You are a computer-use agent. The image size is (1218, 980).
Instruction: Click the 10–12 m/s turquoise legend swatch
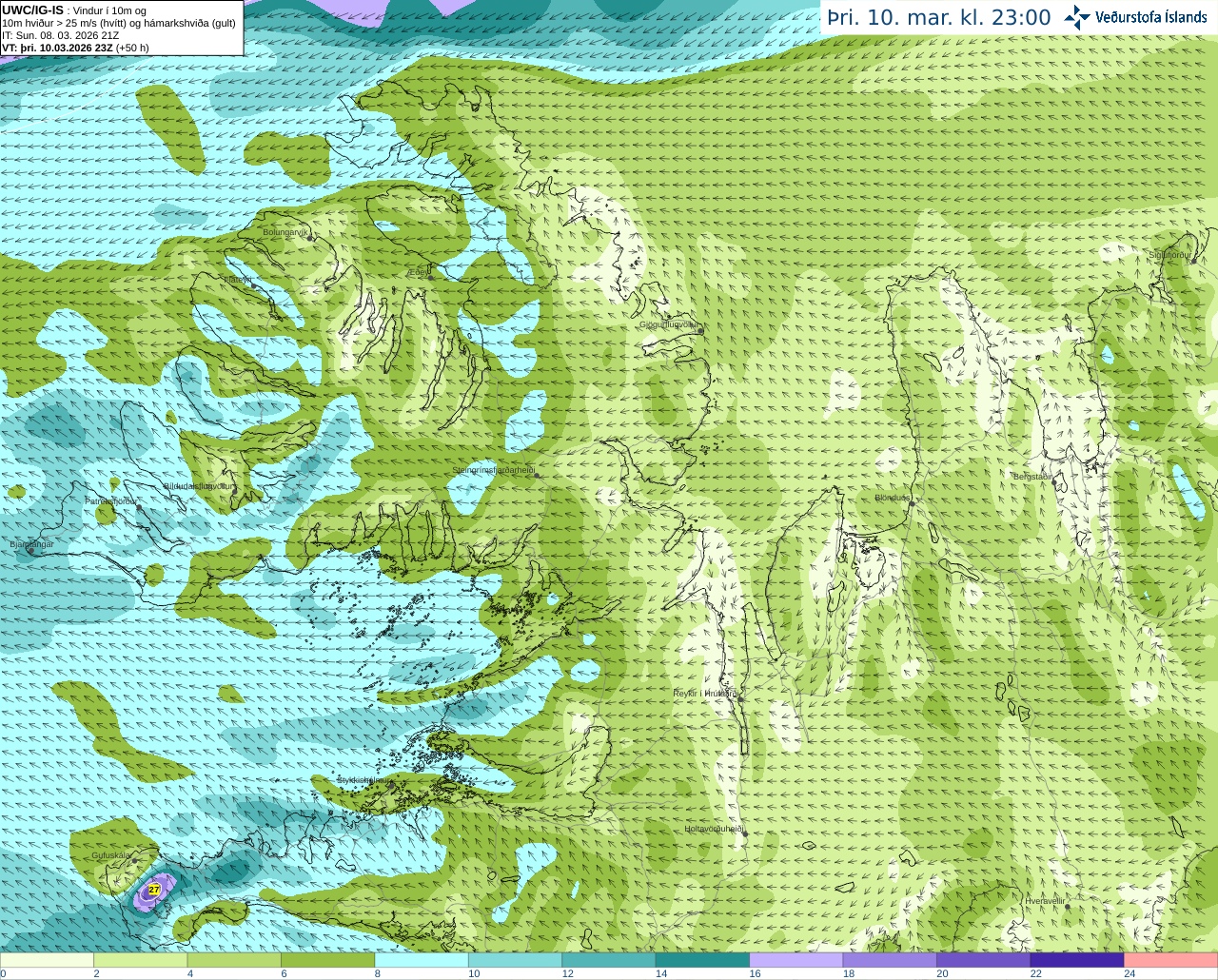tap(515, 960)
